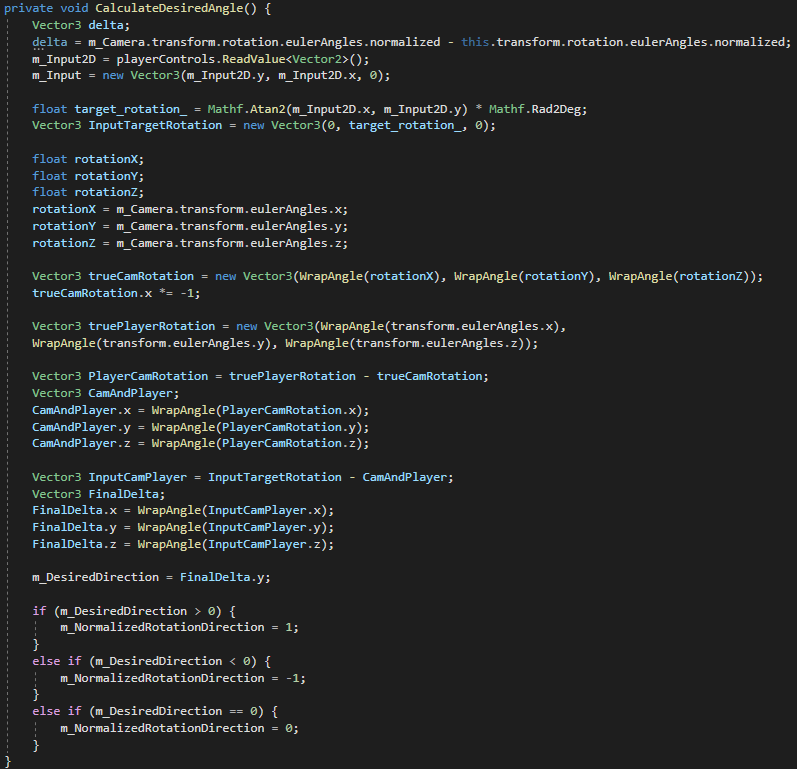Click 'm_NormalizedRotationDirection = -1;' line
797x769 pixels.
[x=183, y=679]
